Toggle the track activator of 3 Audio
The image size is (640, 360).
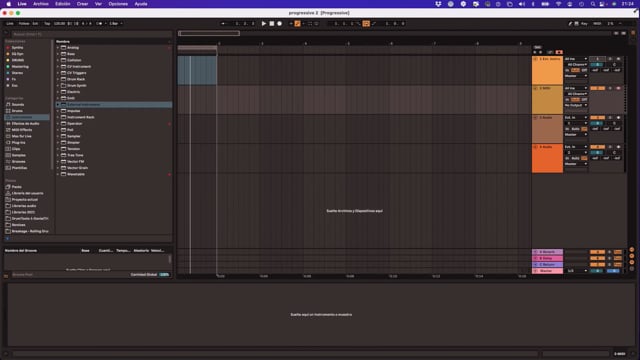[598, 118]
